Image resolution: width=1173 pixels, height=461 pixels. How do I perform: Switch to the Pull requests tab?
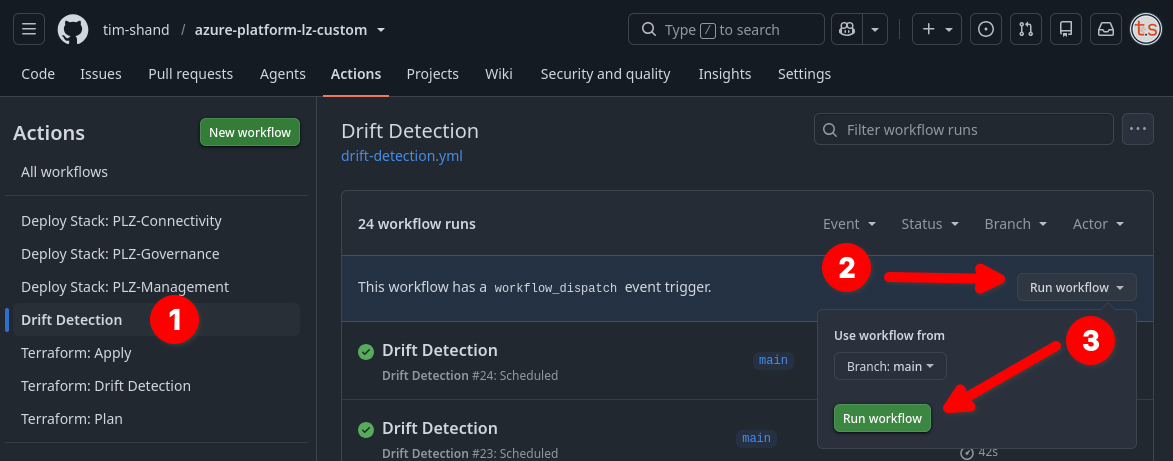(x=191, y=74)
